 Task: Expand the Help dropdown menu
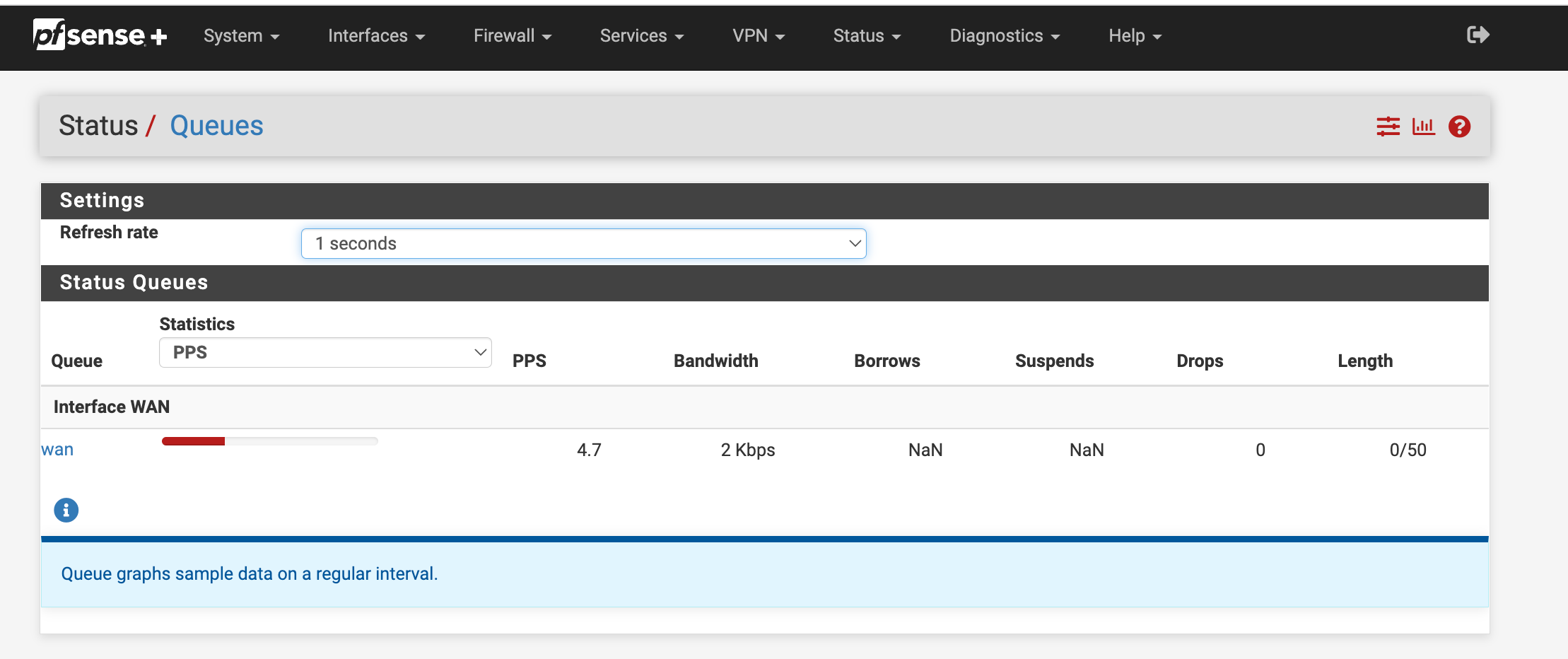(1133, 35)
